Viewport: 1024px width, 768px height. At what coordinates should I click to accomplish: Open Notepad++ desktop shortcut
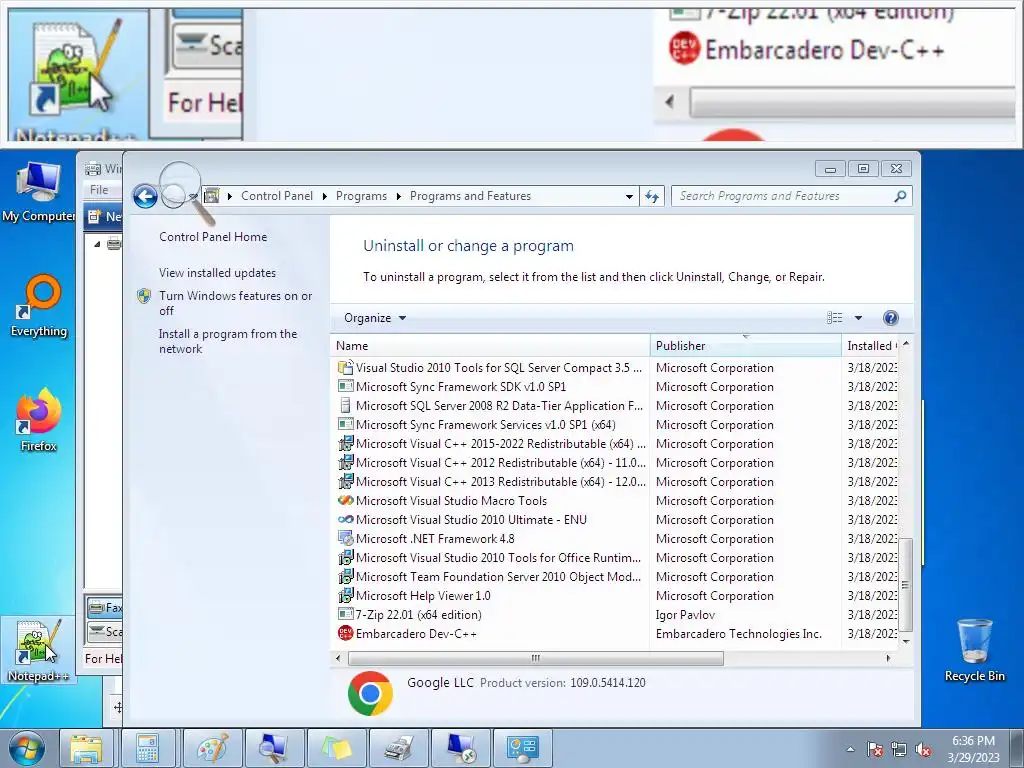click(38, 650)
